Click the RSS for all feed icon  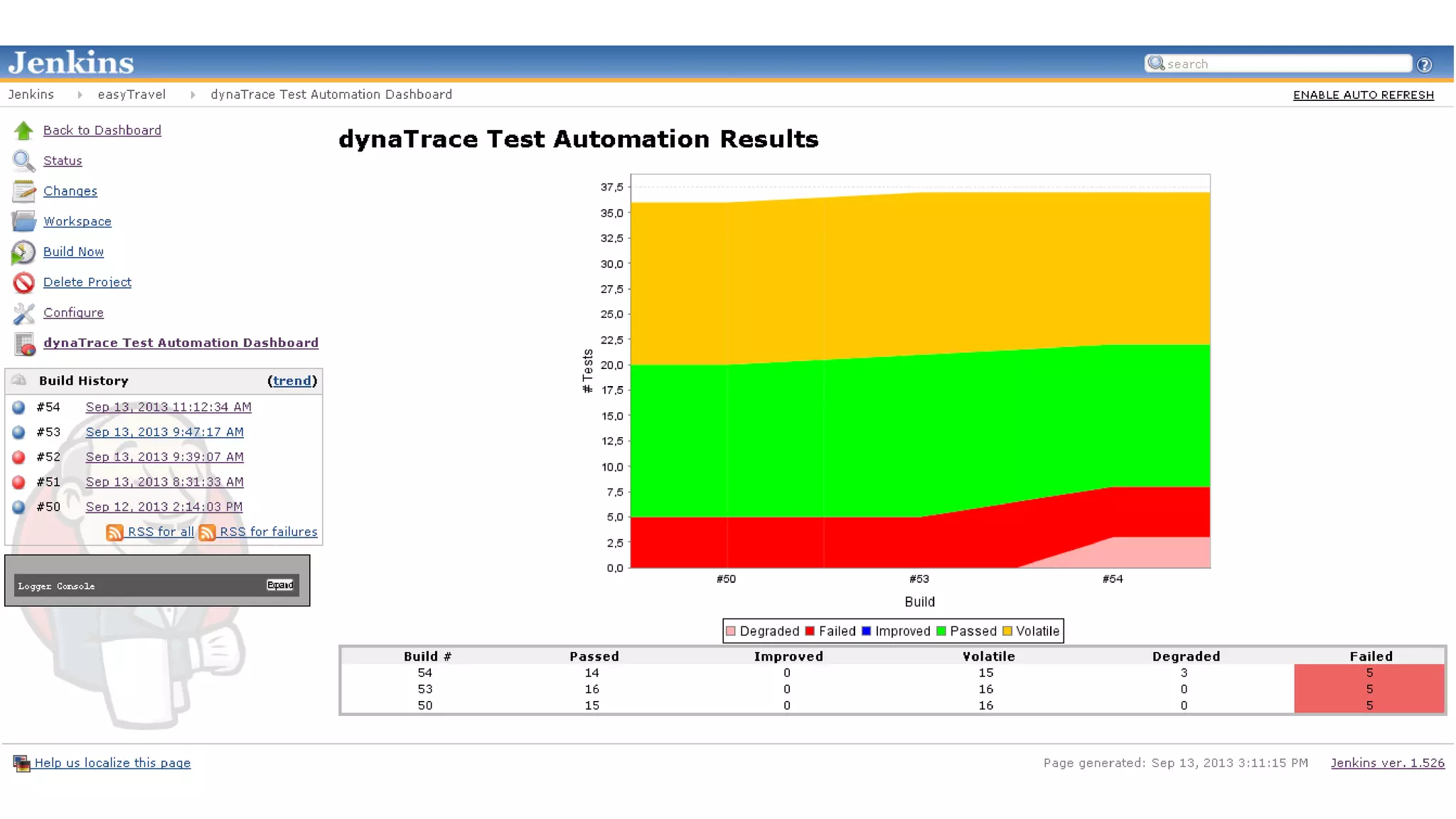point(114,532)
